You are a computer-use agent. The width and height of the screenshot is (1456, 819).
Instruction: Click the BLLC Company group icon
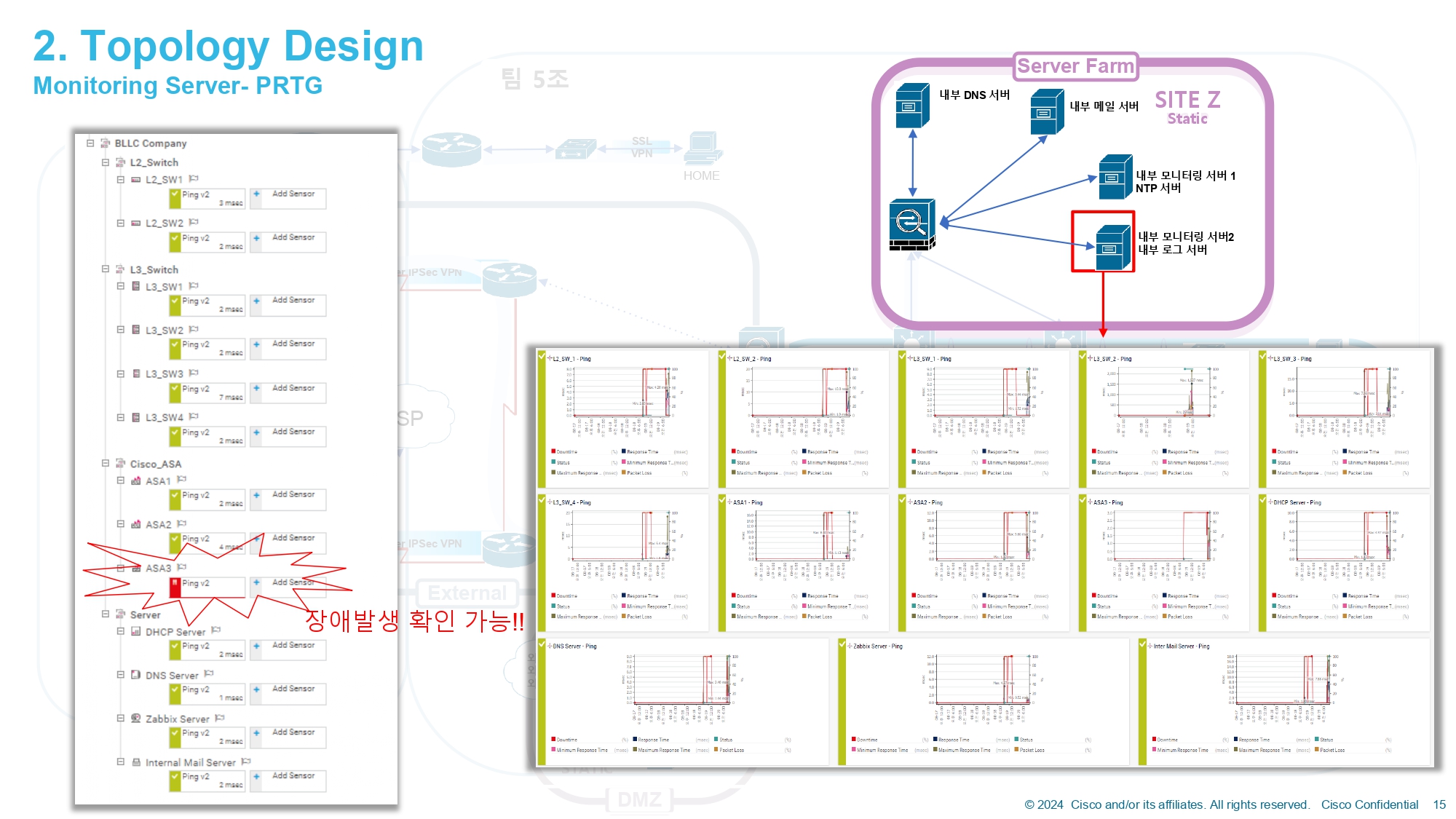coord(106,143)
